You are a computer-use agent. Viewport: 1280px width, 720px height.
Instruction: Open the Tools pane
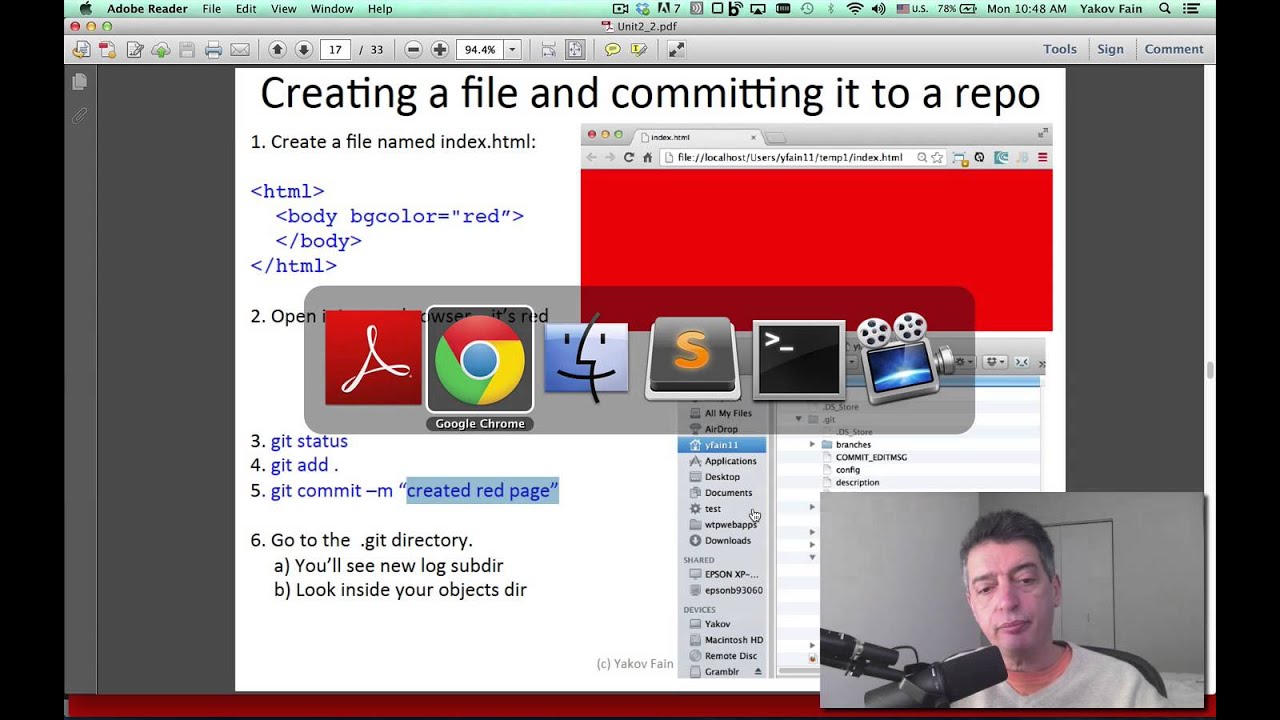point(1060,49)
